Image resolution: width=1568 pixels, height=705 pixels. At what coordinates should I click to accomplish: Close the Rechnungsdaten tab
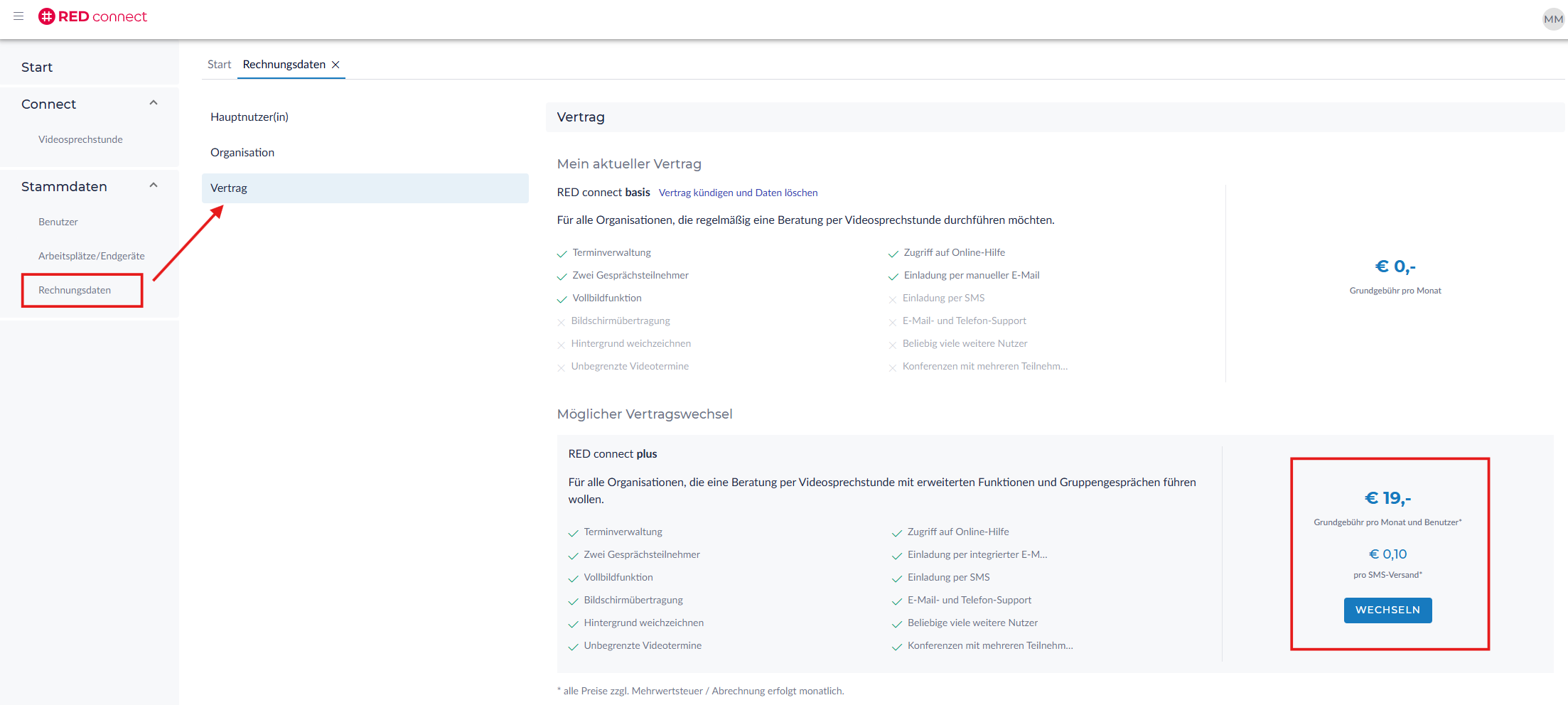(x=336, y=65)
